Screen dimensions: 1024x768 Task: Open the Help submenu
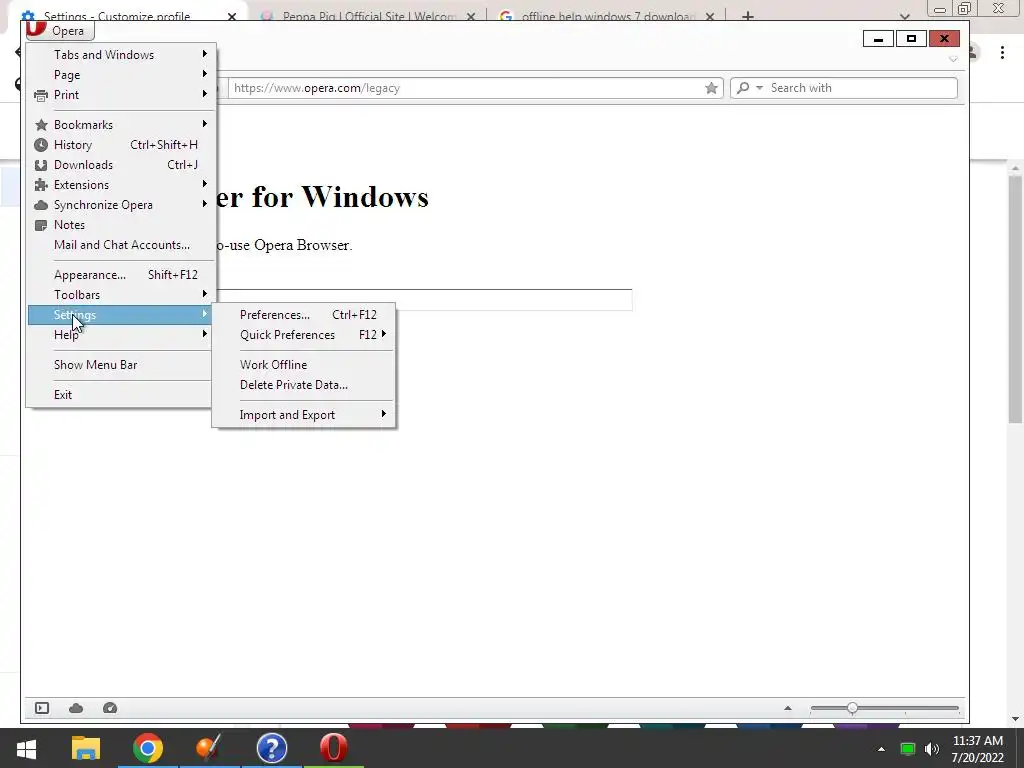click(121, 335)
